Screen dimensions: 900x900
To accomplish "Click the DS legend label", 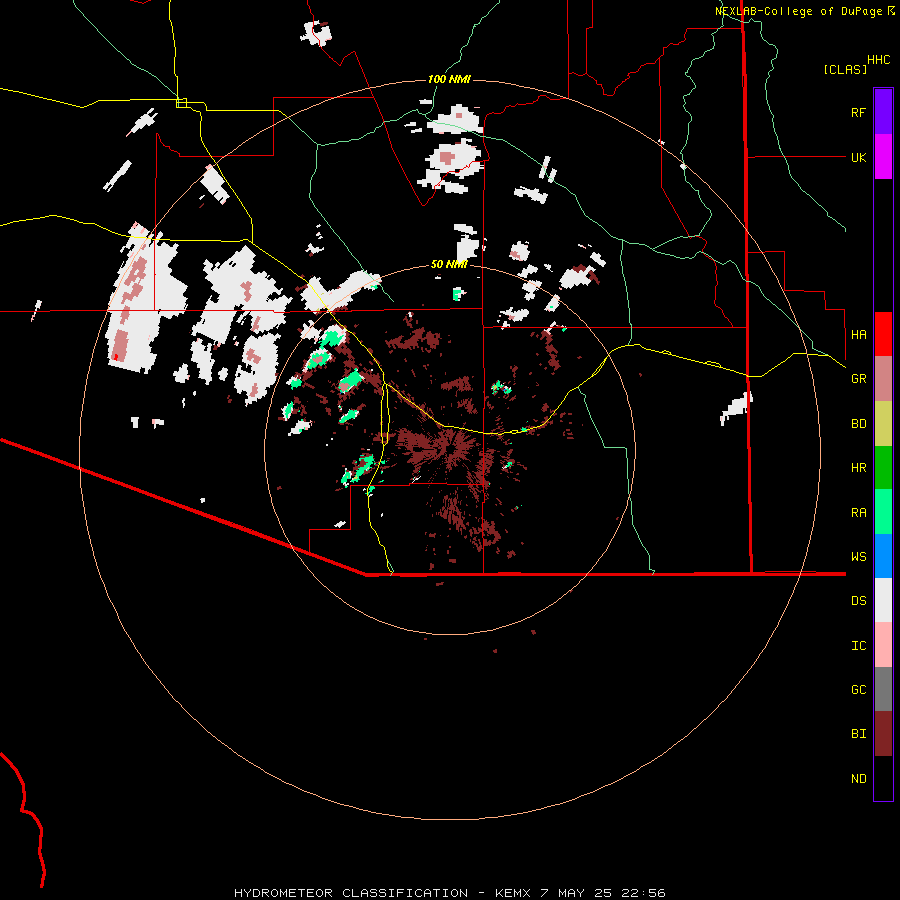I will pos(858,601).
